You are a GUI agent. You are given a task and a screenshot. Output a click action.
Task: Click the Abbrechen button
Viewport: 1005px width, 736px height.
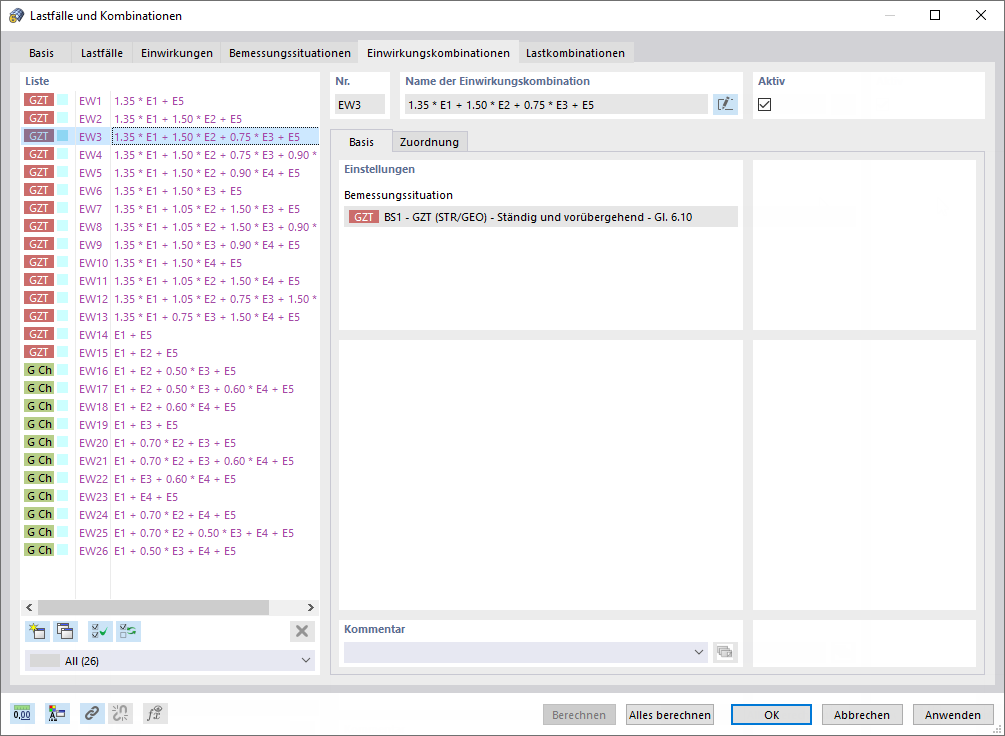[861, 714]
